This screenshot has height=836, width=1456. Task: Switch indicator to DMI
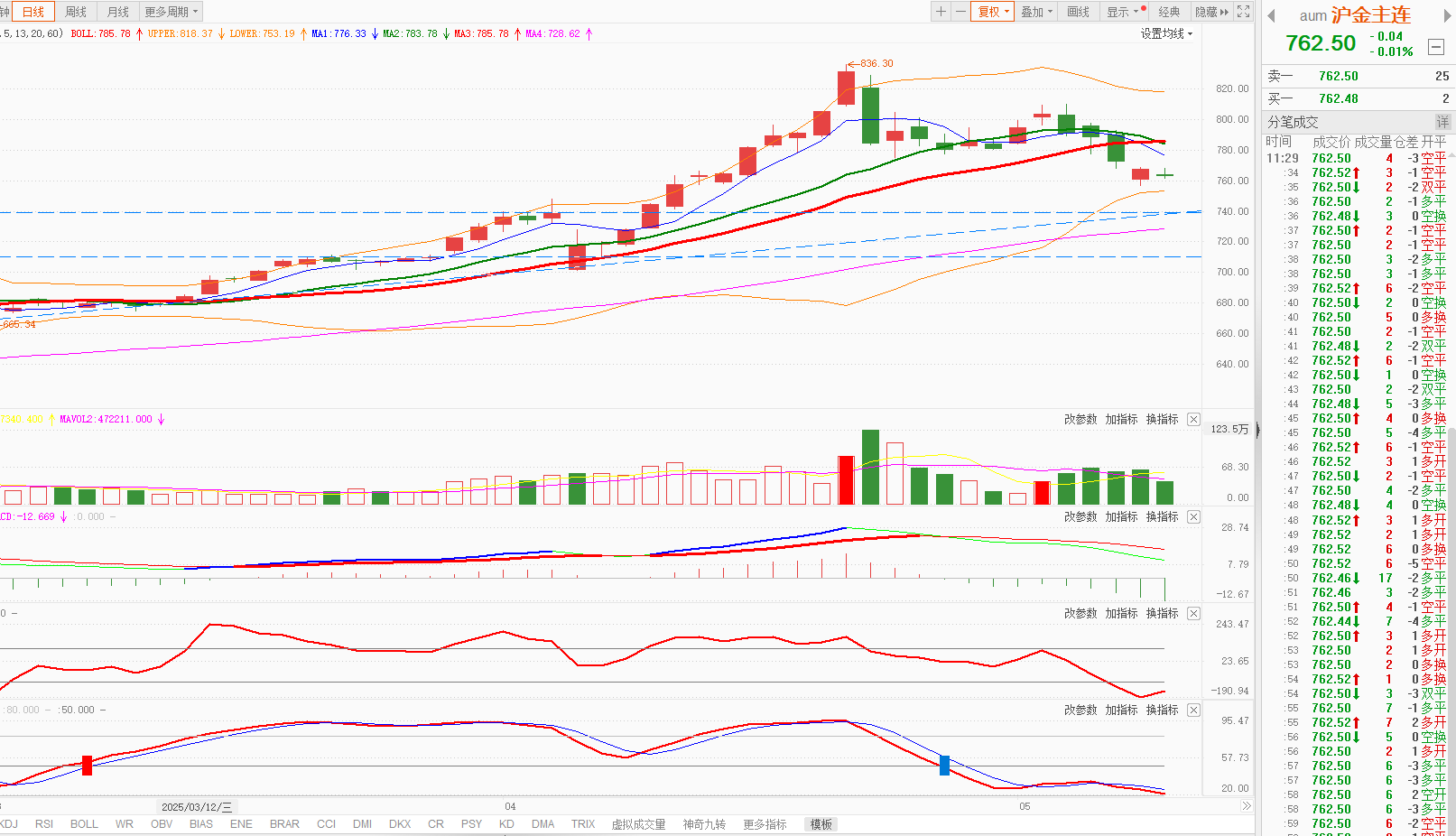(x=362, y=824)
